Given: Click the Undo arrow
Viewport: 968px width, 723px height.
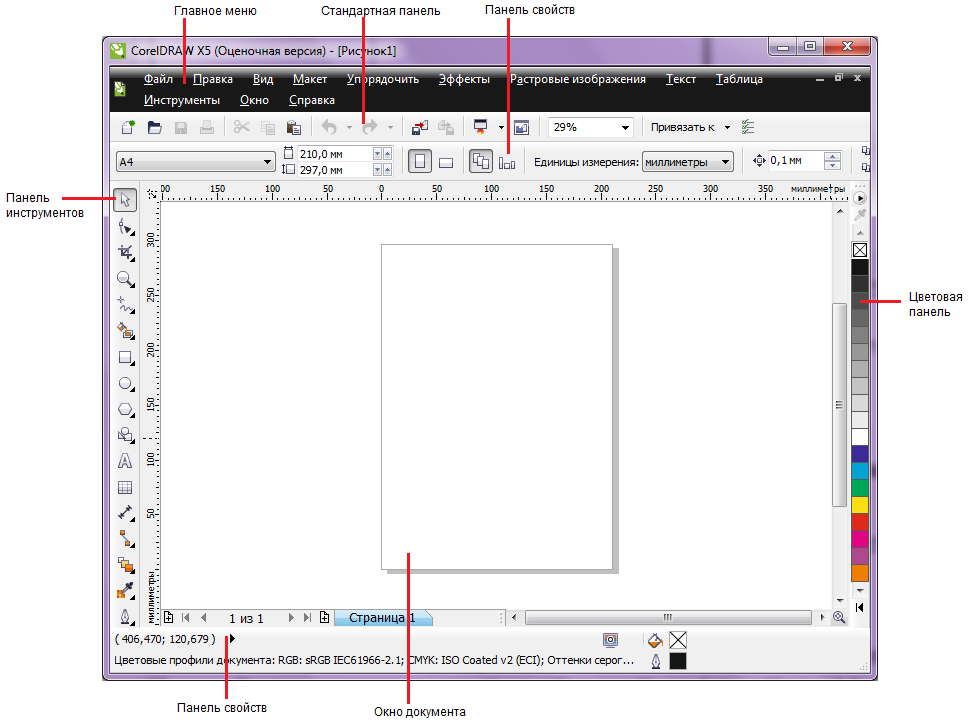Looking at the screenshot, I should [x=329, y=127].
